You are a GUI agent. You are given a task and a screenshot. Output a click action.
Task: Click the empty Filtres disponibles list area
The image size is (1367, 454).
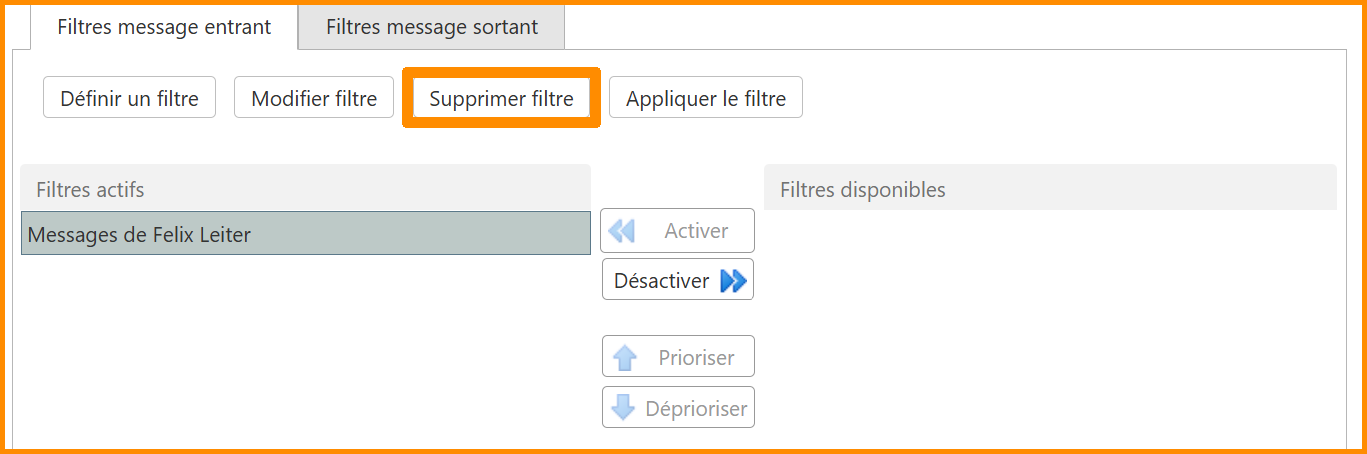tap(1050, 320)
